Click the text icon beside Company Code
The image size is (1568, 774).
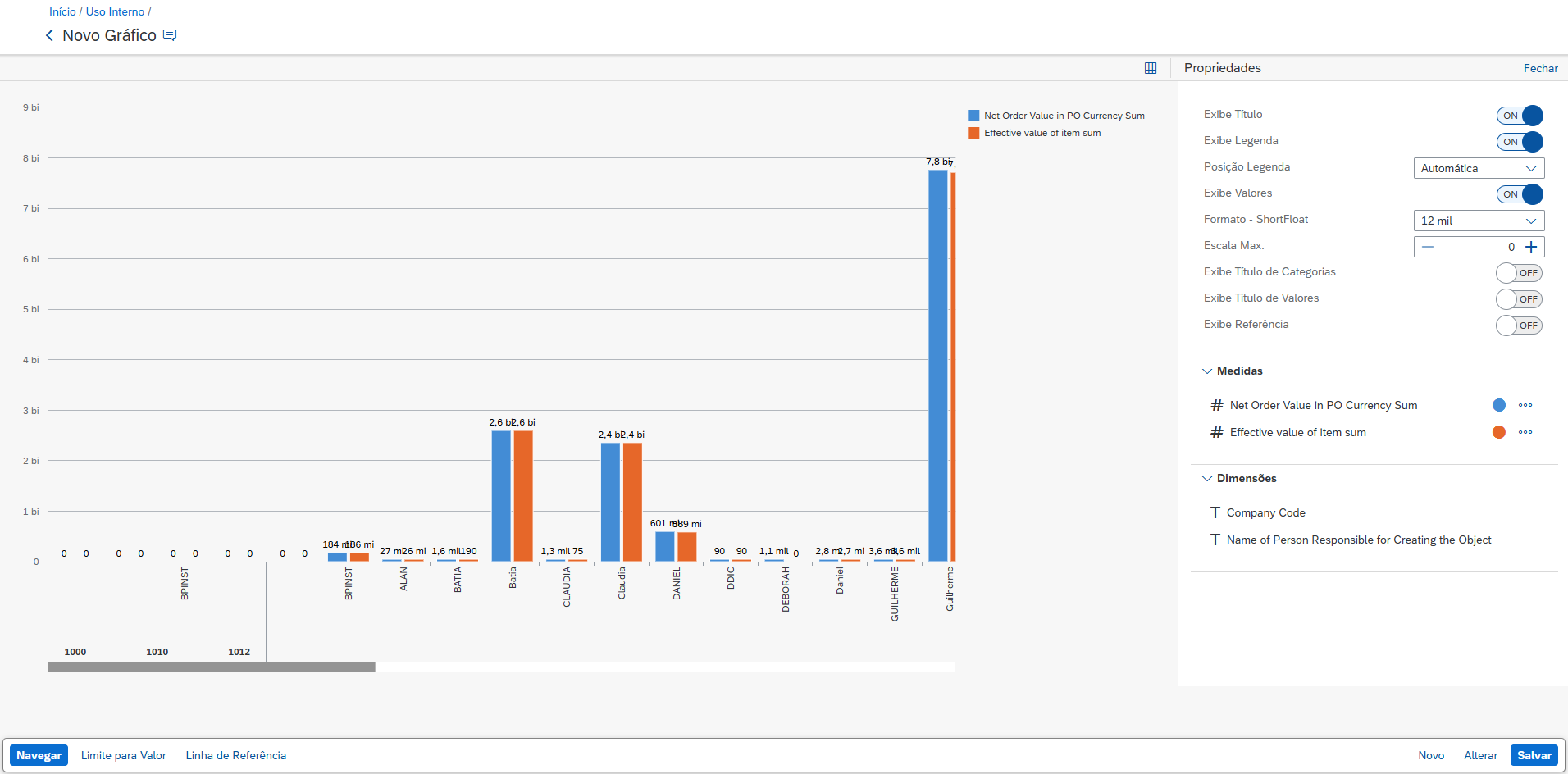pyautogui.click(x=1215, y=512)
